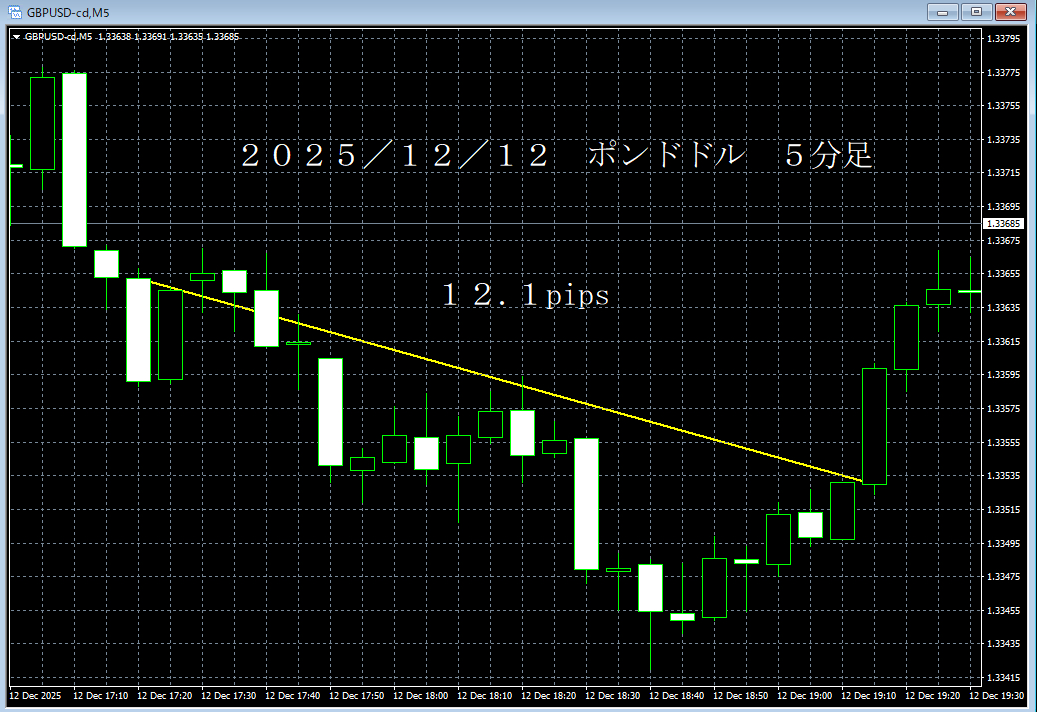Click the price scale value 1.33655

(x=1003, y=274)
